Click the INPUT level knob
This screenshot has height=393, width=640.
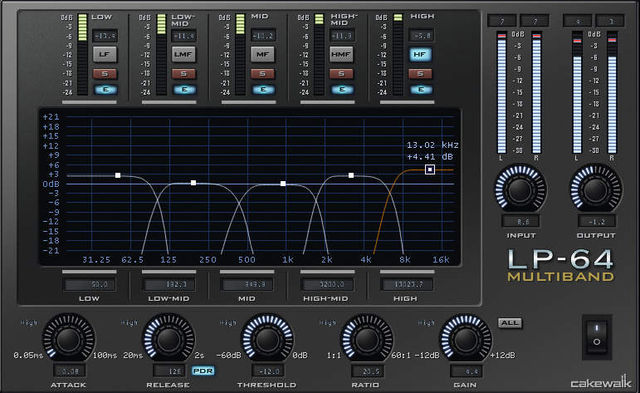click(520, 189)
